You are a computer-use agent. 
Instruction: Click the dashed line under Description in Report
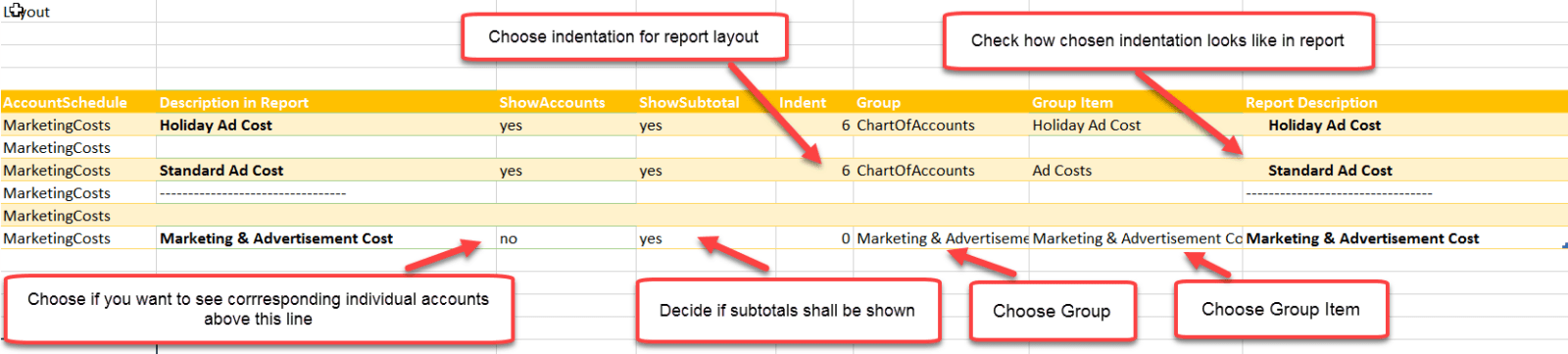253,193
